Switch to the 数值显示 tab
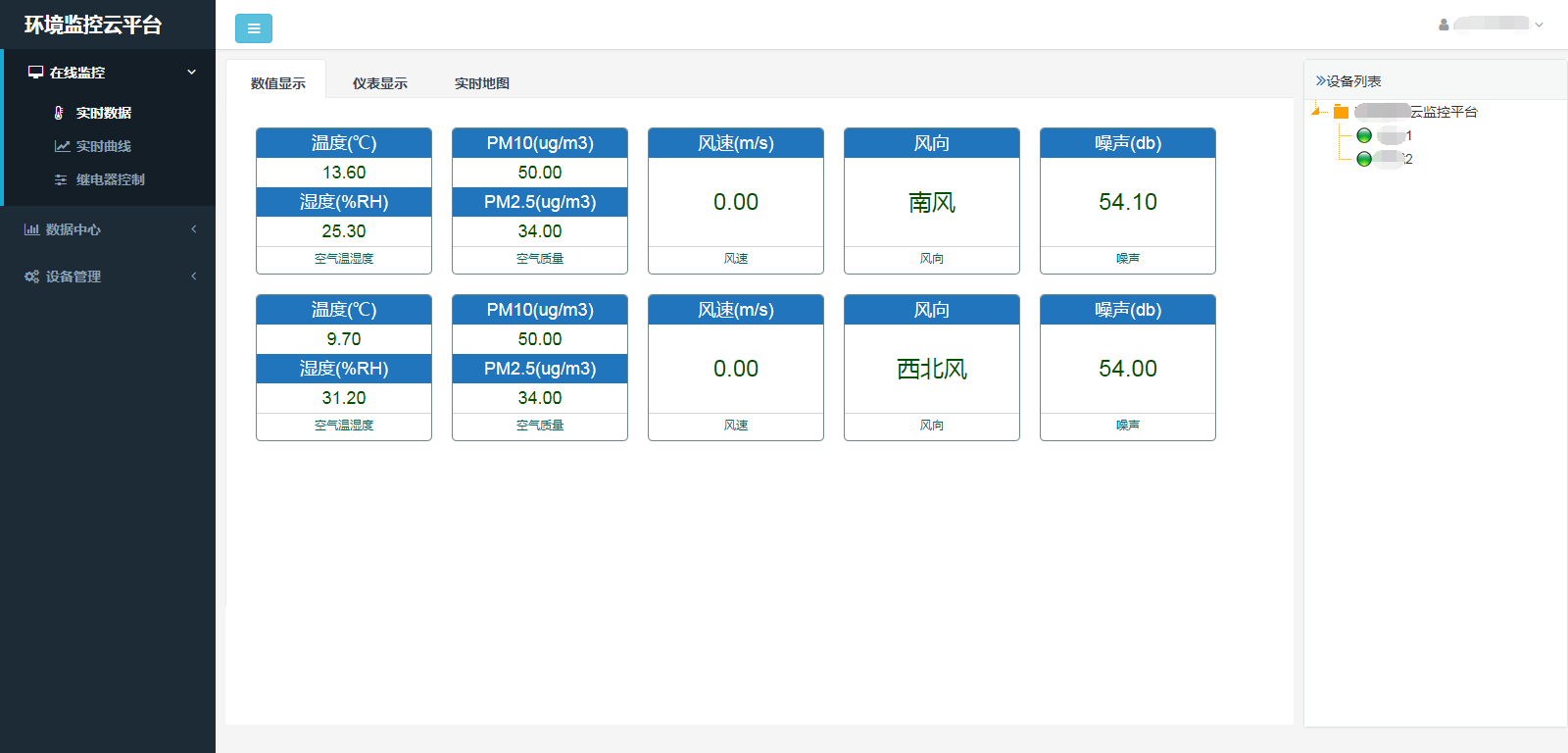1568x753 pixels. point(277,83)
